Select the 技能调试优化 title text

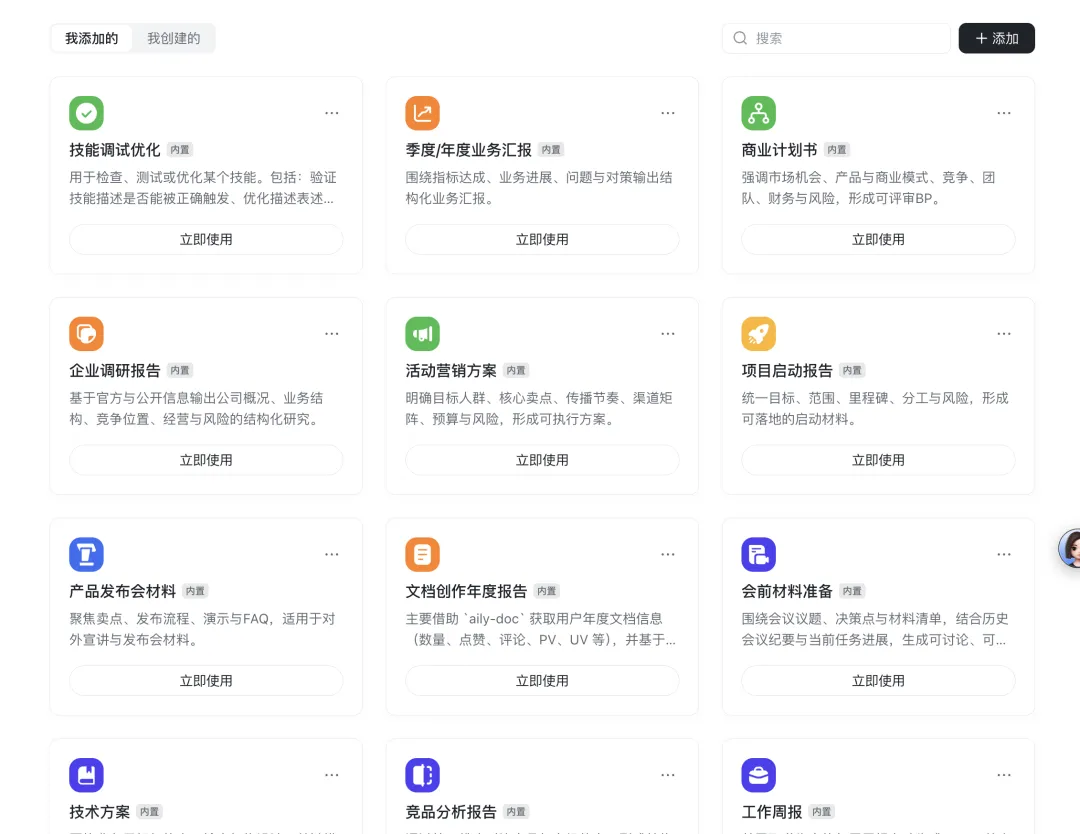coord(114,150)
